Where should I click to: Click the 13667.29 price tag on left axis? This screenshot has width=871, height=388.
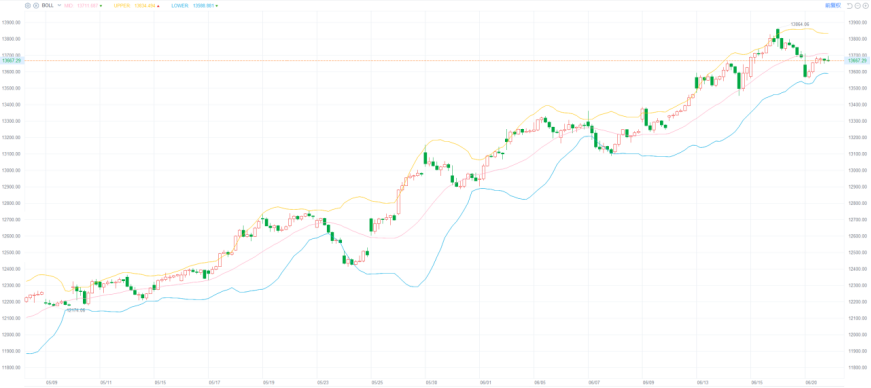pyautogui.click(x=12, y=60)
